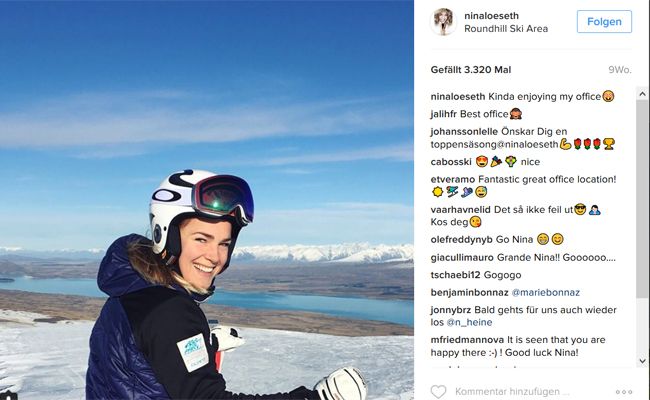This screenshot has height=400, width=650.
Task: Click the scrollbar down arrow in comments
Action: (642, 361)
